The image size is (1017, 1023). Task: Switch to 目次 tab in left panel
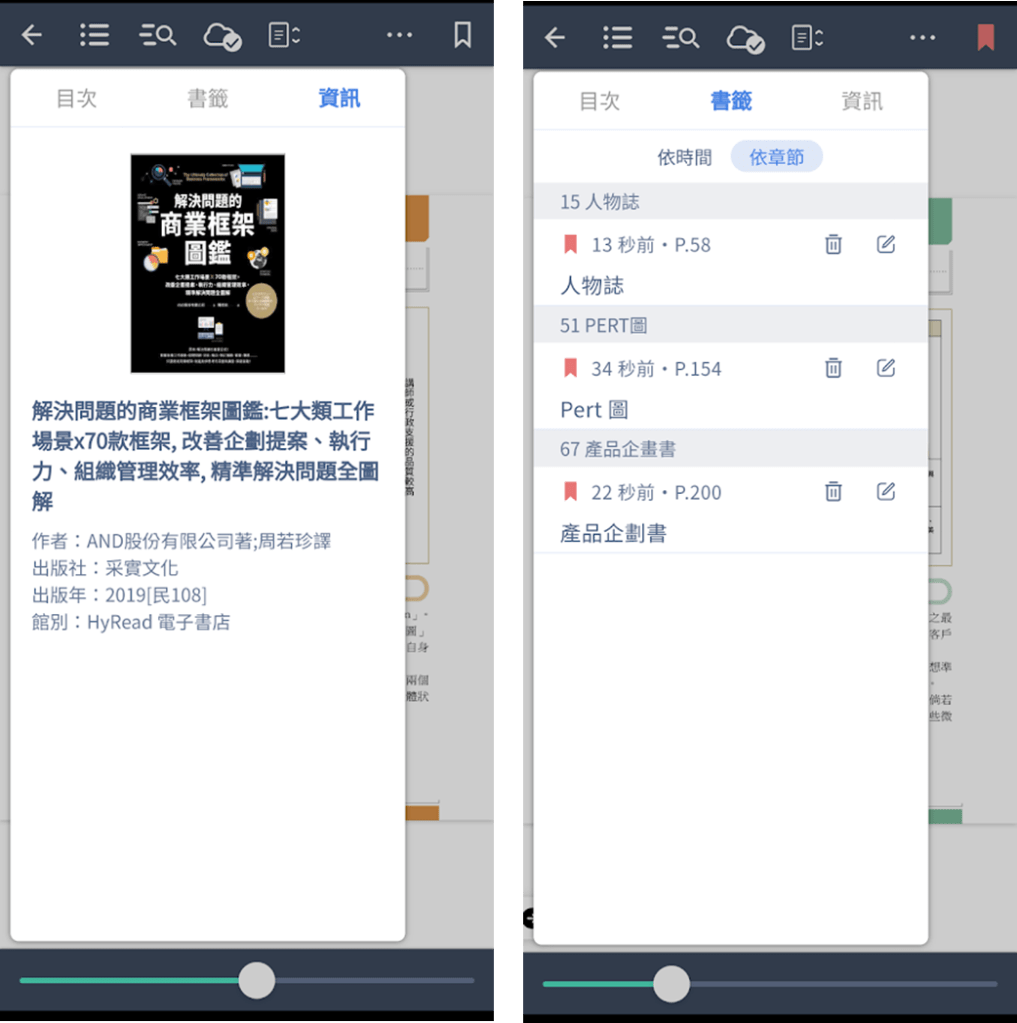(76, 98)
